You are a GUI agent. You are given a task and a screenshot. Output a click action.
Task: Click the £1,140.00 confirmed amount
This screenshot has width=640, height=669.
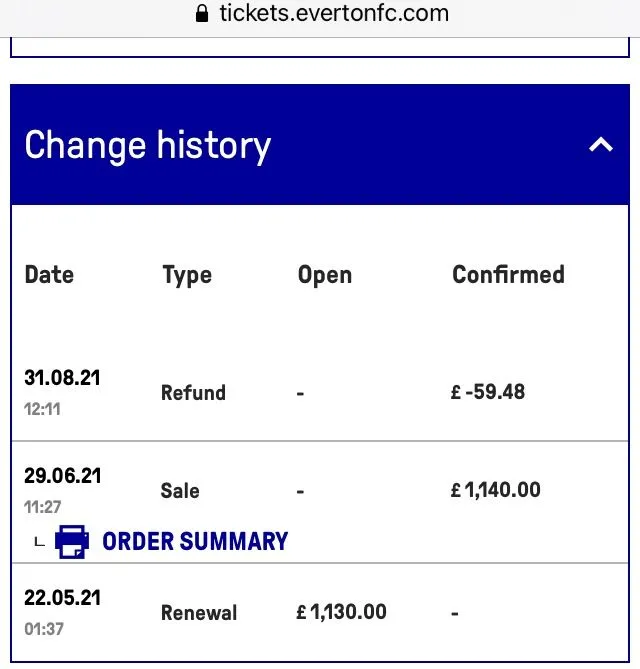[496, 490]
